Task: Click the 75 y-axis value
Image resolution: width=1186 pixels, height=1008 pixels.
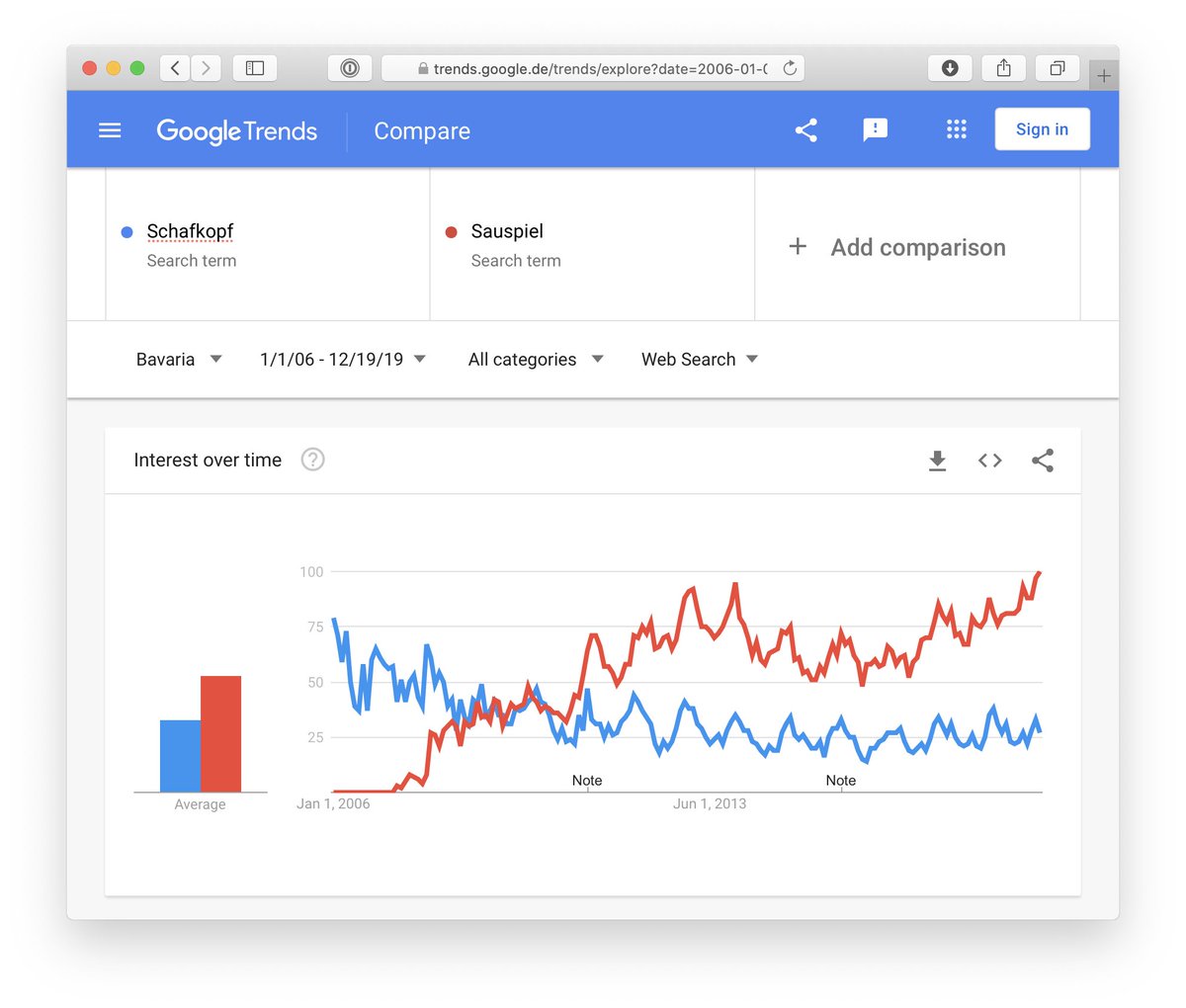Action: 315,628
